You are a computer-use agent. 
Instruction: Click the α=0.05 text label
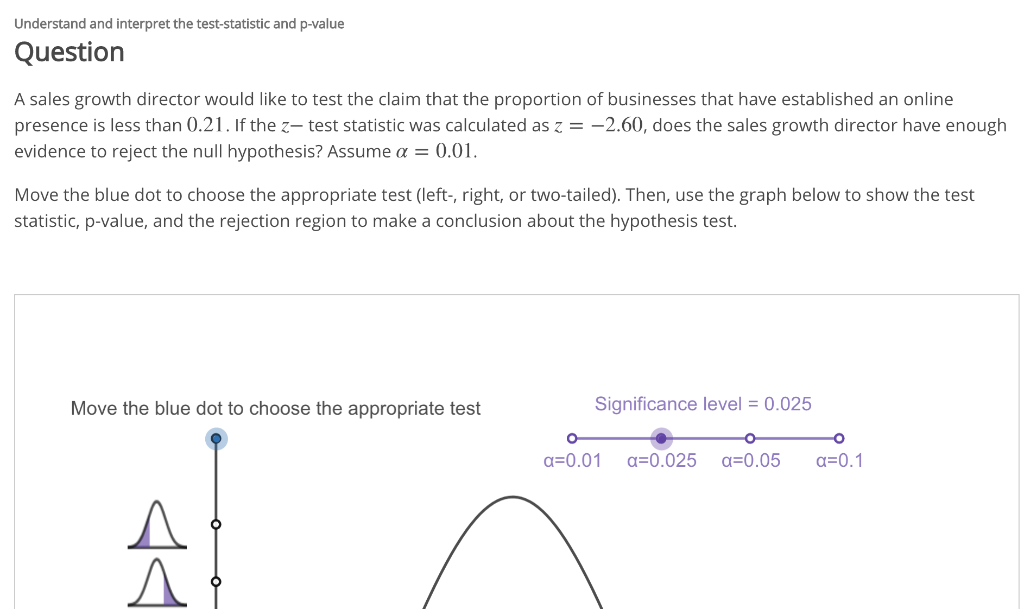750,461
